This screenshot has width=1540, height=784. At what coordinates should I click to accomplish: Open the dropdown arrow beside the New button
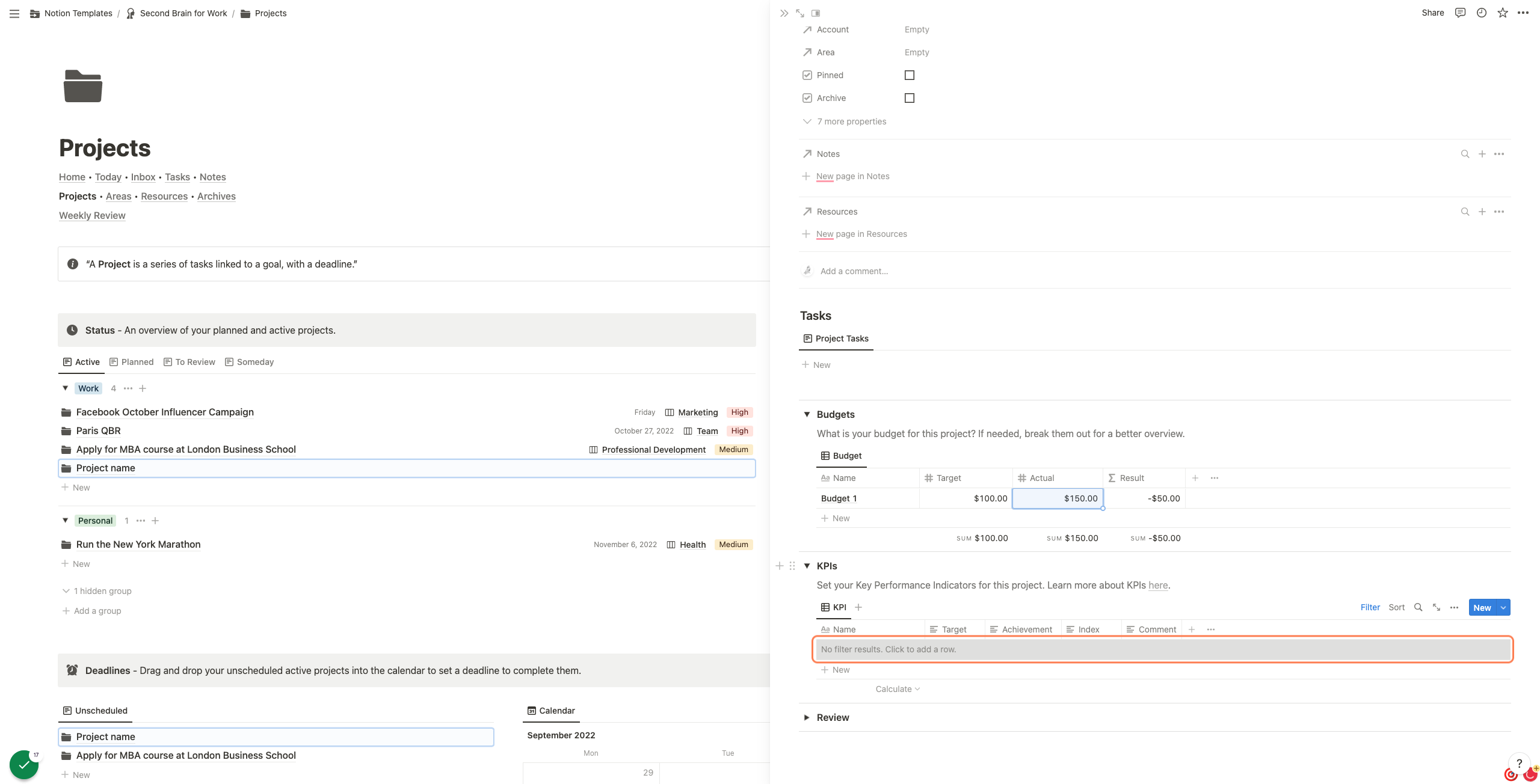click(x=1503, y=607)
